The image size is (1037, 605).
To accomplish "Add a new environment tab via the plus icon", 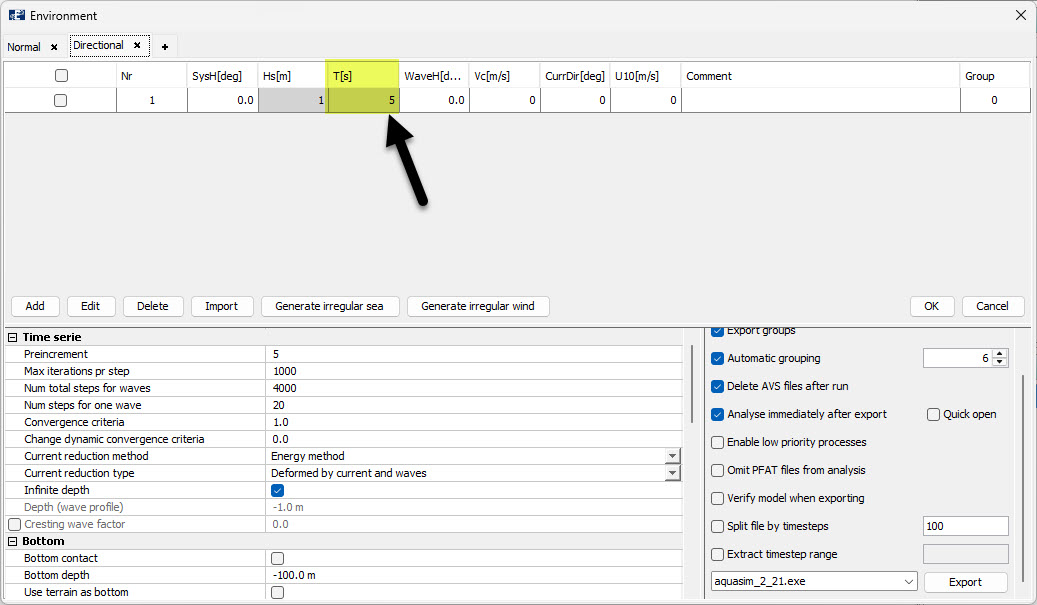I will pos(165,46).
